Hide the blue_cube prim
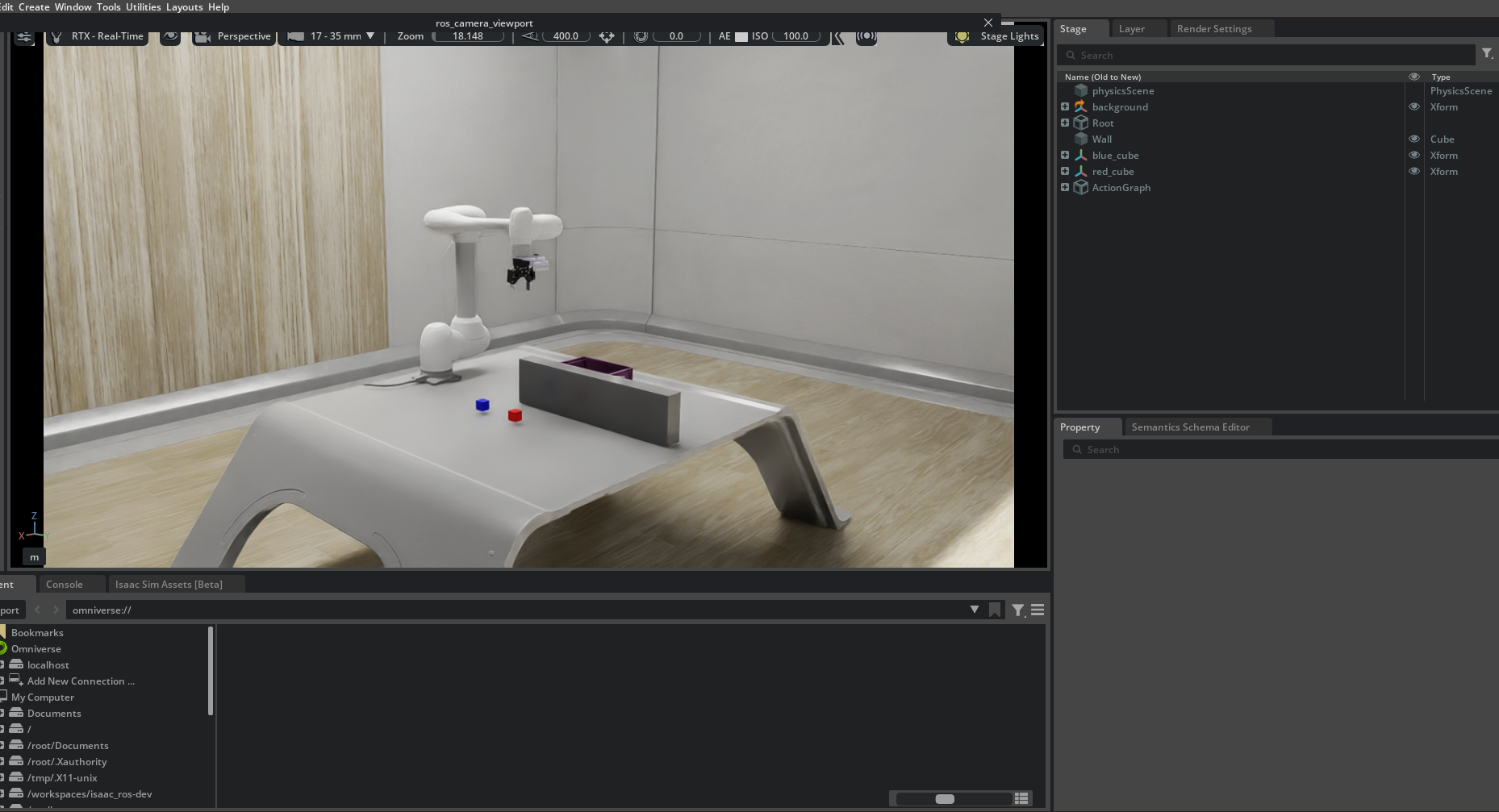This screenshot has height=812, width=1499. pyautogui.click(x=1413, y=155)
